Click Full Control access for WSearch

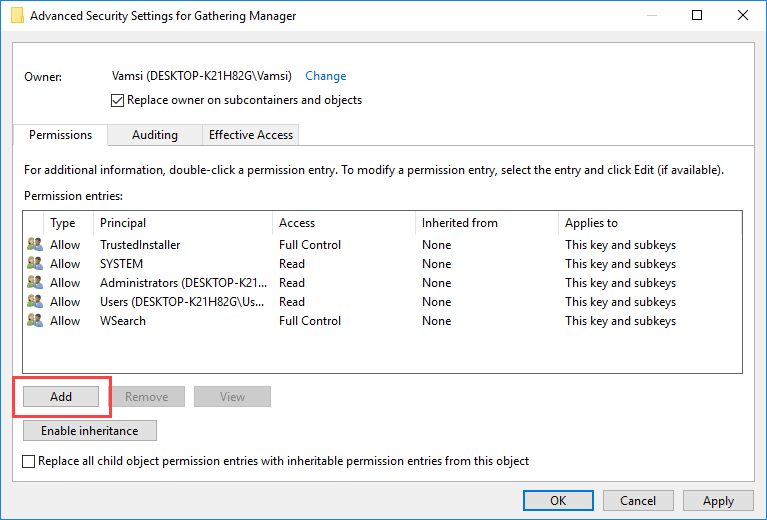click(310, 321)
